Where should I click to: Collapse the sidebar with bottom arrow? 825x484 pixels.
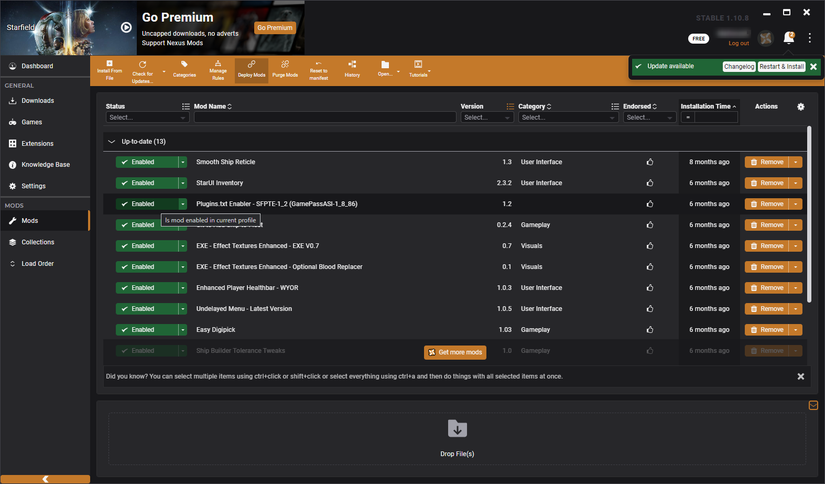[x=45, y=479]
